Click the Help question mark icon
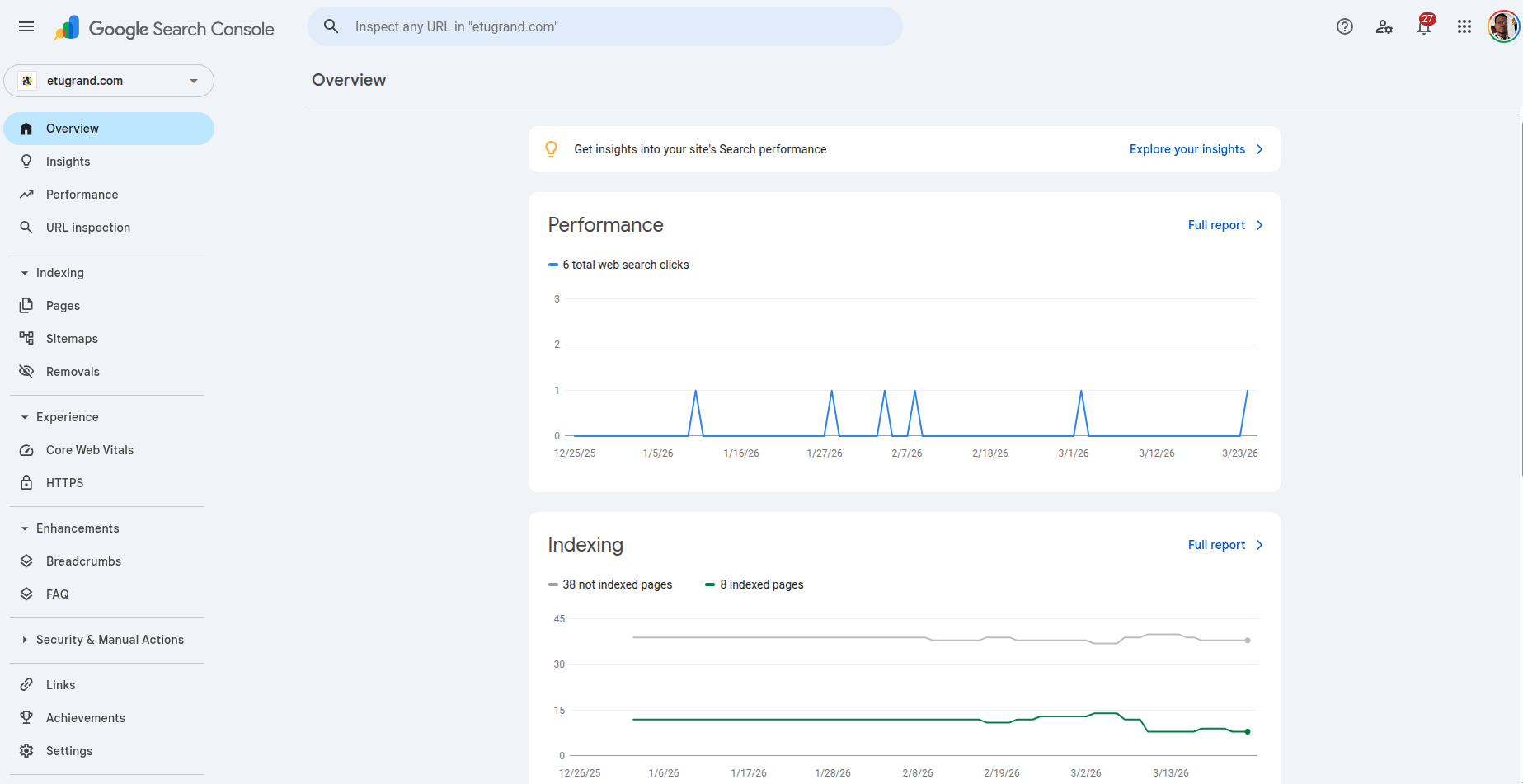This screenshot has height=784, width=1523. (1344, 26)
